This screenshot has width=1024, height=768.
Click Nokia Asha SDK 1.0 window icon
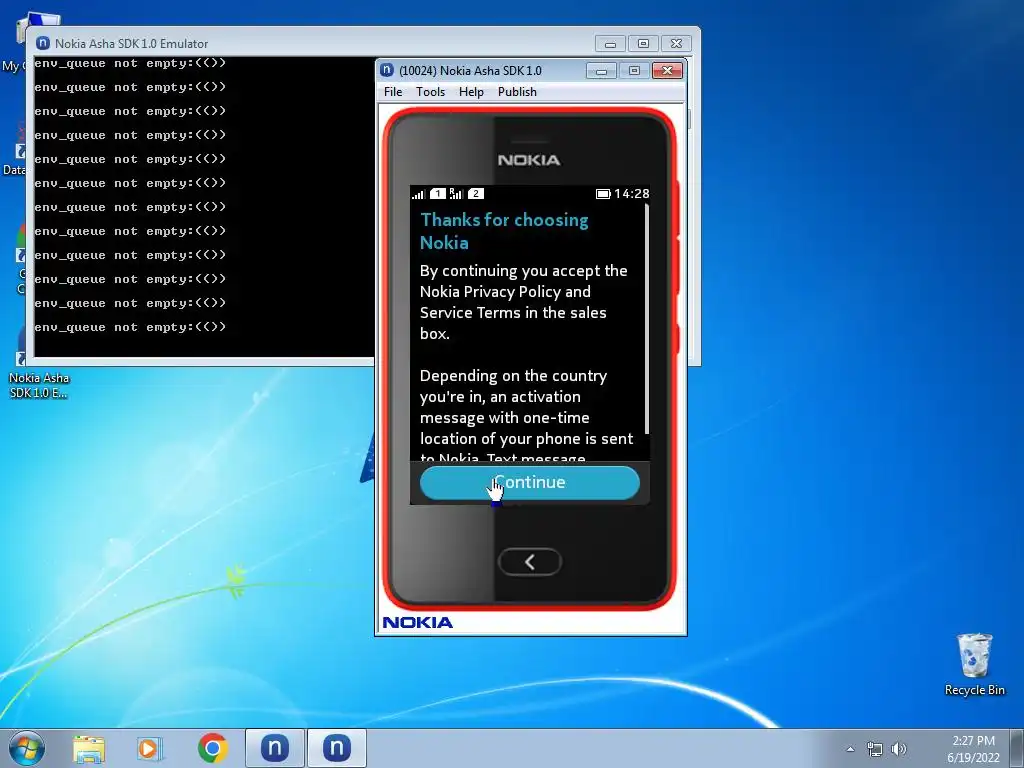point(387,71)
